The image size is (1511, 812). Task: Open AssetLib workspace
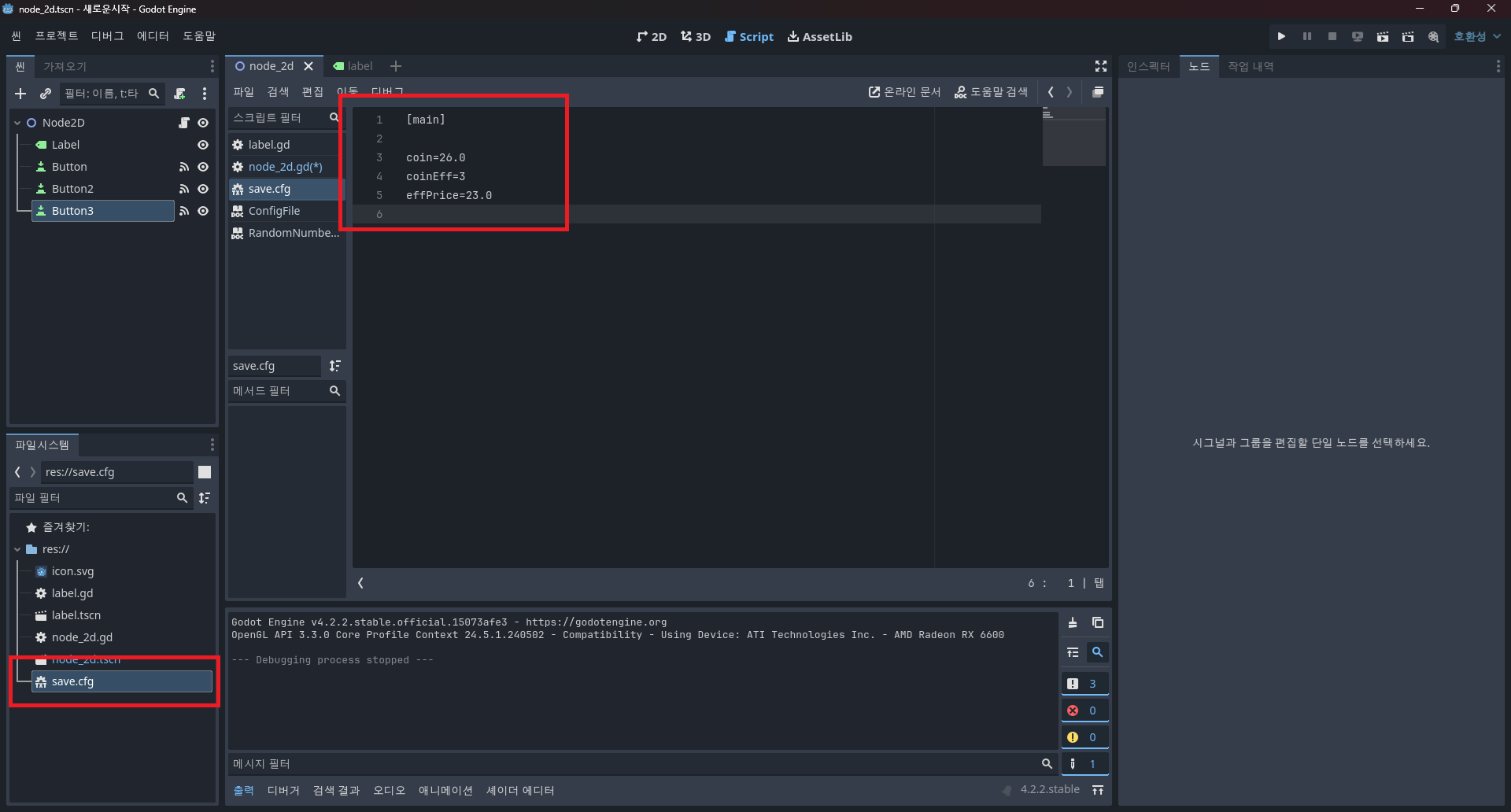(819, 36)
